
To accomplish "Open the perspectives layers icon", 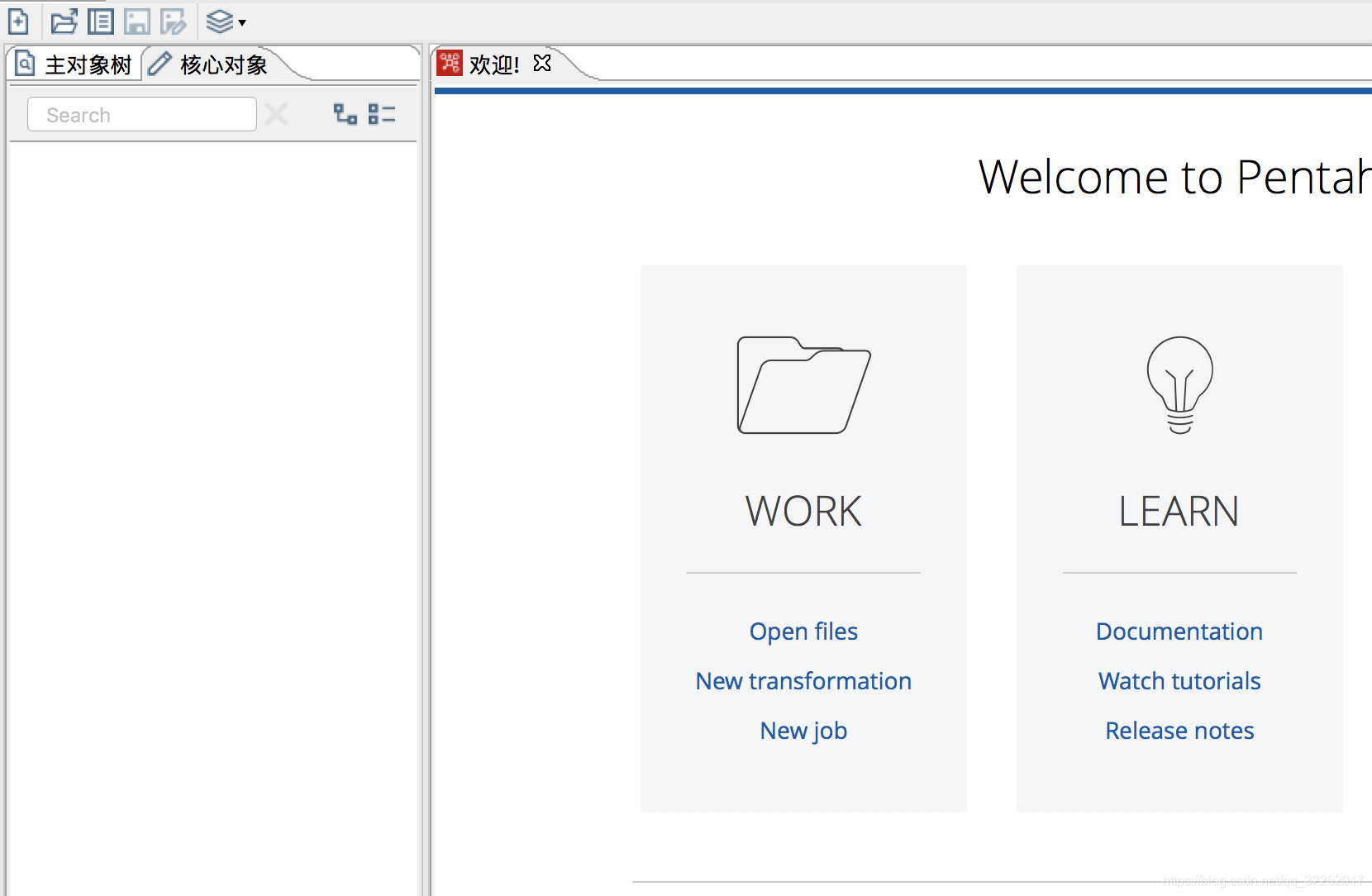I will click(220, 21).
